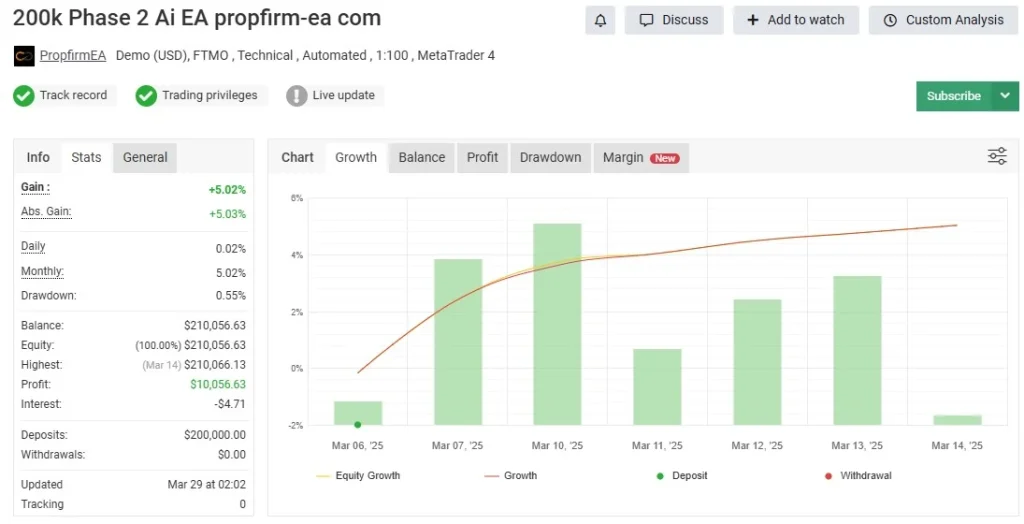Click the Live update label
1024x524 pixels.
click(344, 95)
